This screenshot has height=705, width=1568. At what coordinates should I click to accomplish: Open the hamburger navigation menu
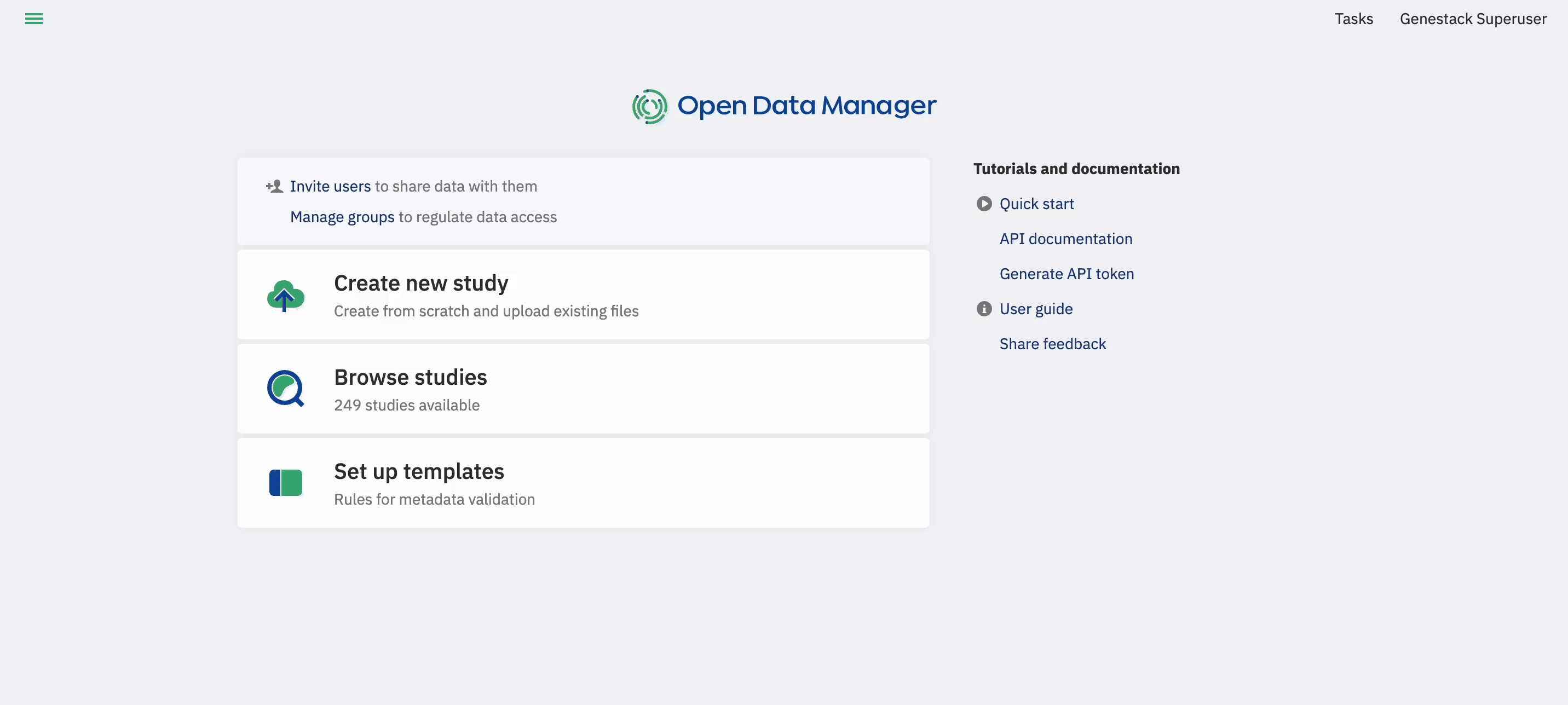(33, 19)
